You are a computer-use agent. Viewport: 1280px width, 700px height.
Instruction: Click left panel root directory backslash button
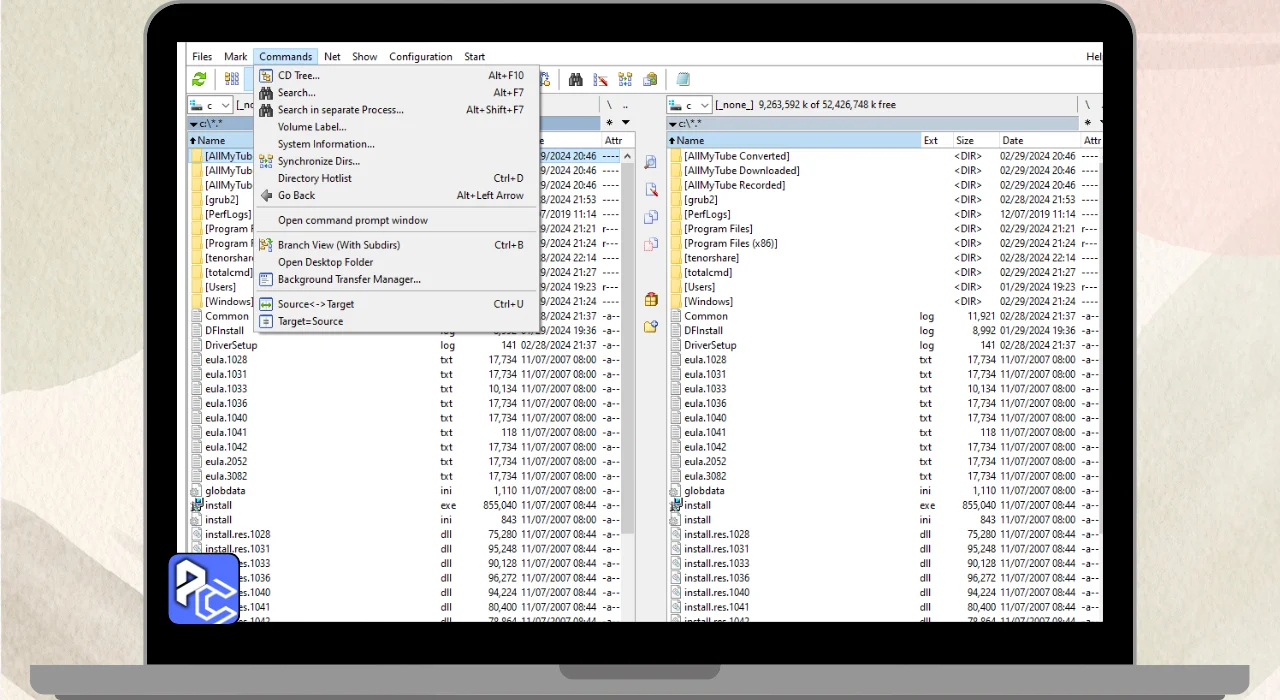[x=608, y=105]
